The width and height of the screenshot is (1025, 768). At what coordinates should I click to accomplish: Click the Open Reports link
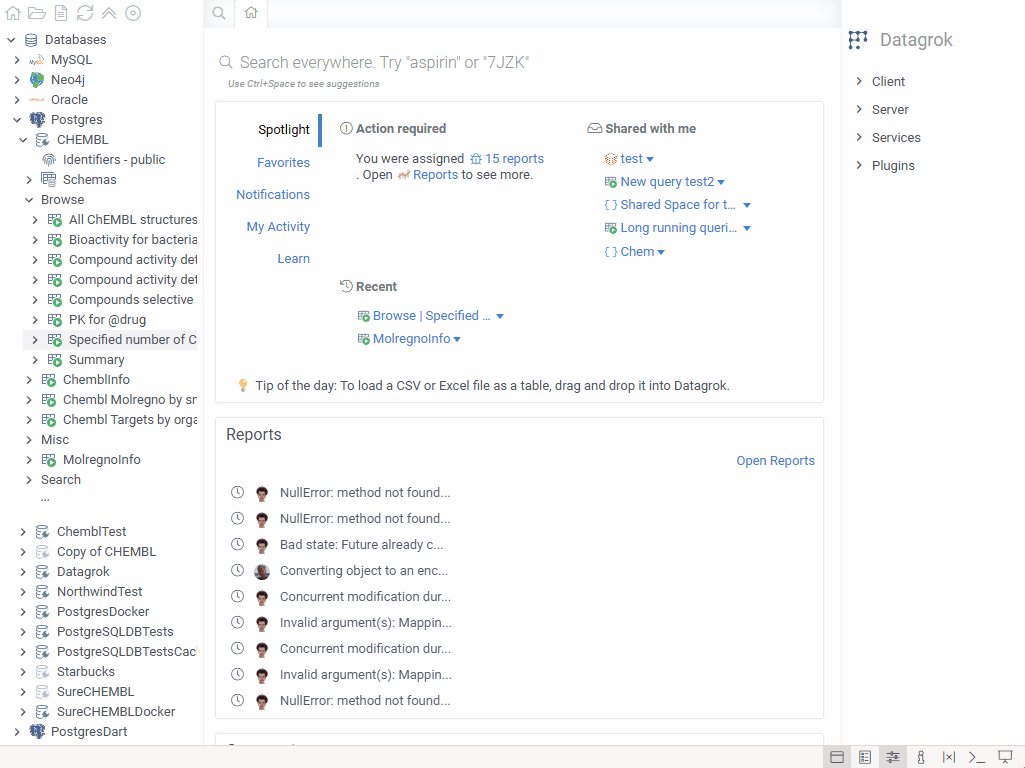click(775, 461)
